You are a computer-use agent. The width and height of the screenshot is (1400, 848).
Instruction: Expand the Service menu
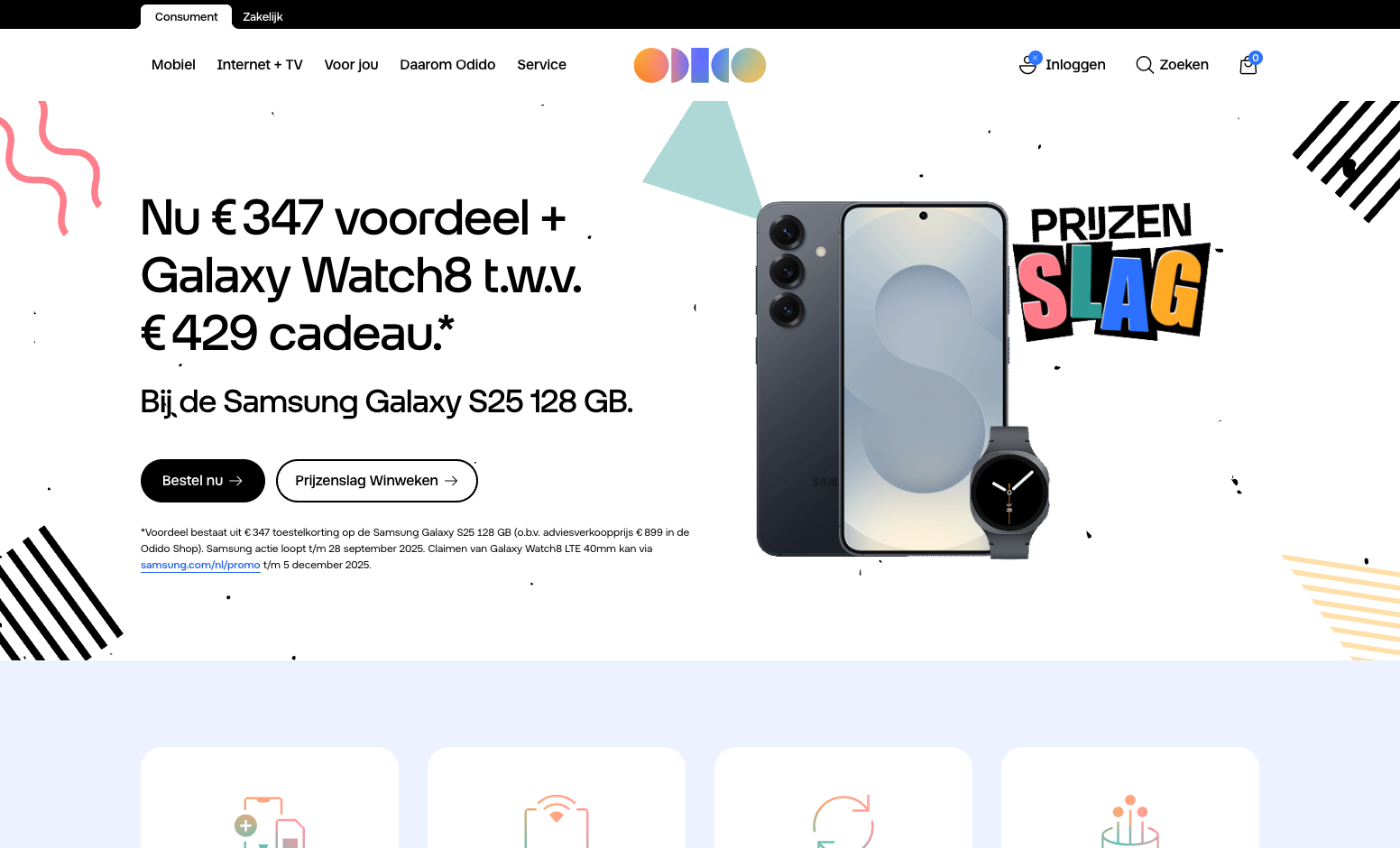click(541, 65)
